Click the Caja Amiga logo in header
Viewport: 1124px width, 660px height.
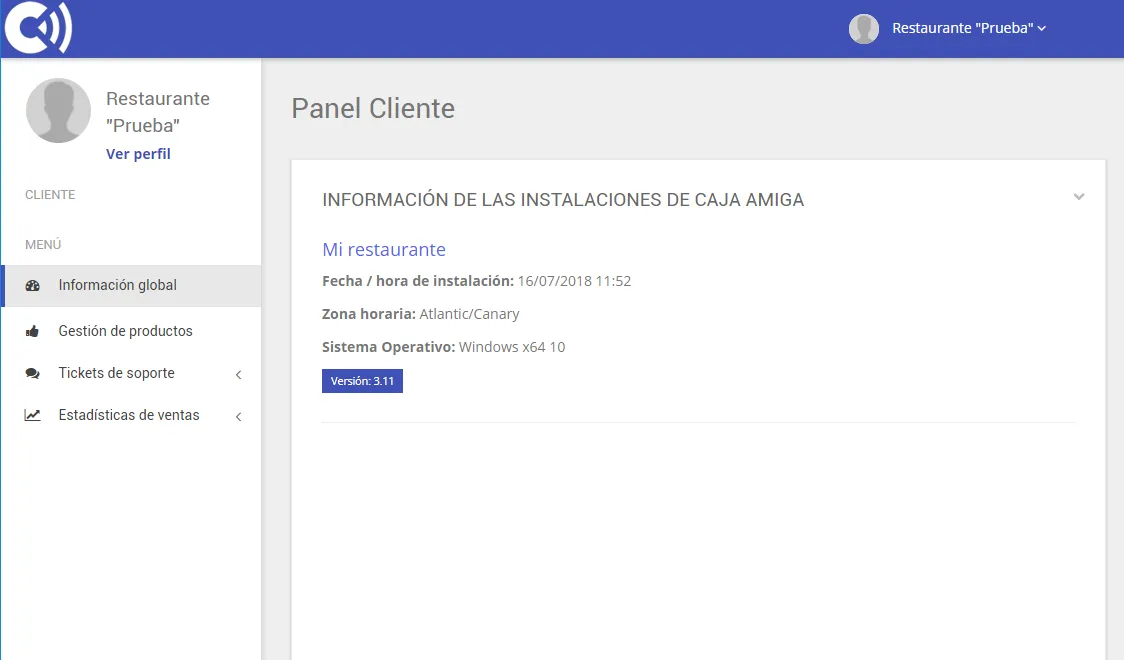(38, 27)
